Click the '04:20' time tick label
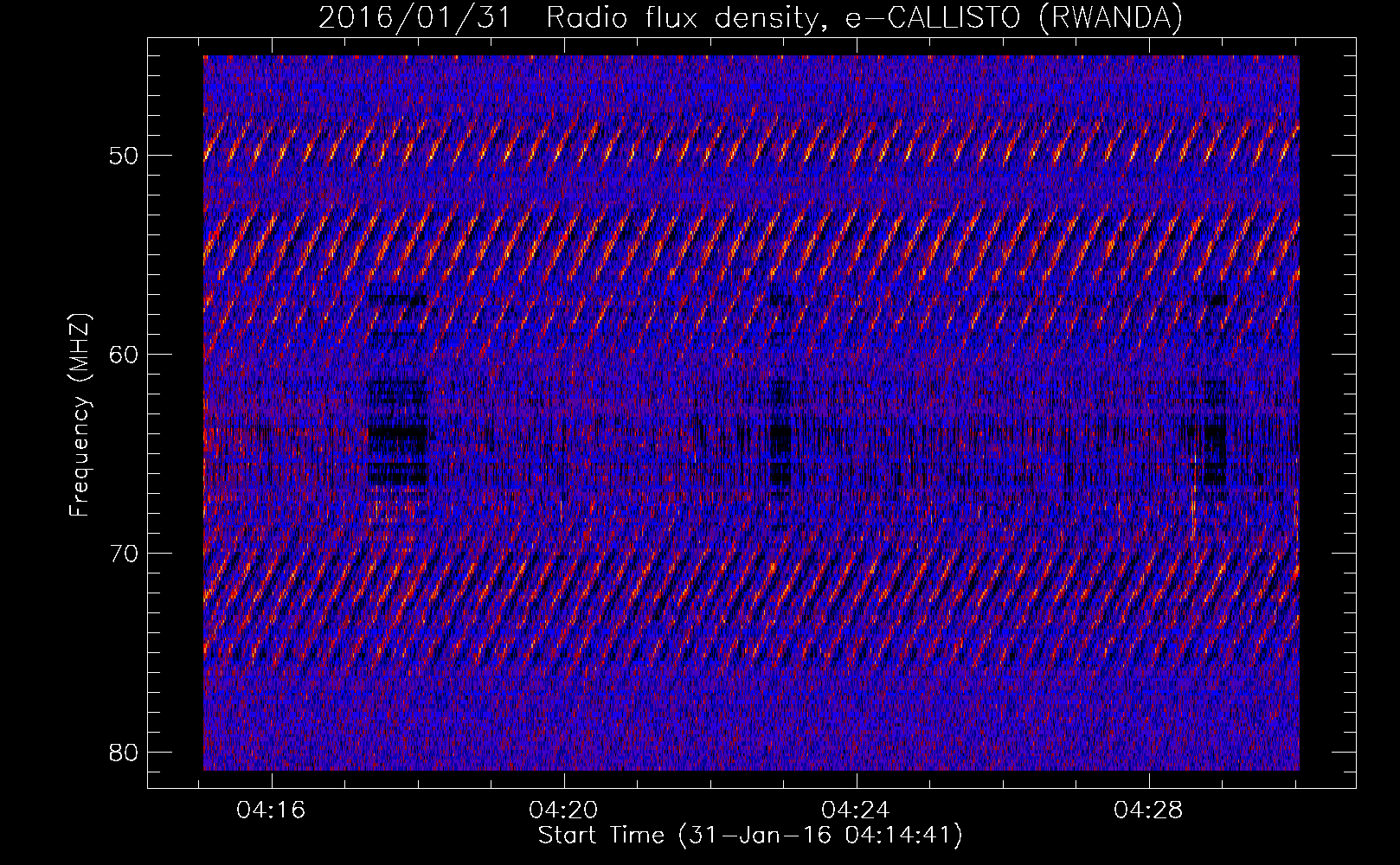 [564, 811]
